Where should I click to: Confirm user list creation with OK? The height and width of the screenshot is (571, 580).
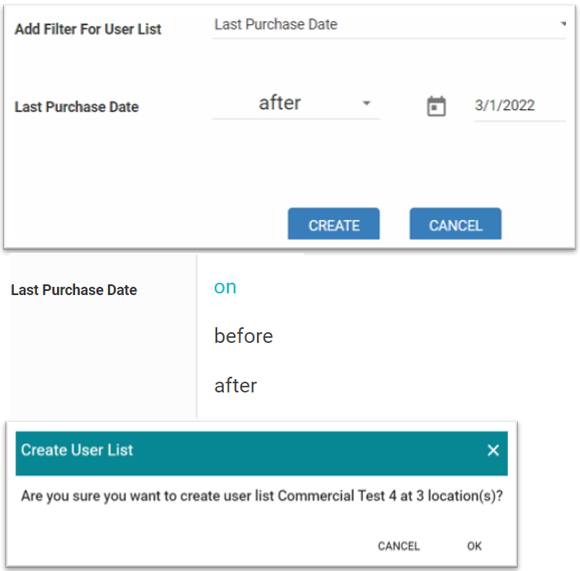[x=474, y=546]
